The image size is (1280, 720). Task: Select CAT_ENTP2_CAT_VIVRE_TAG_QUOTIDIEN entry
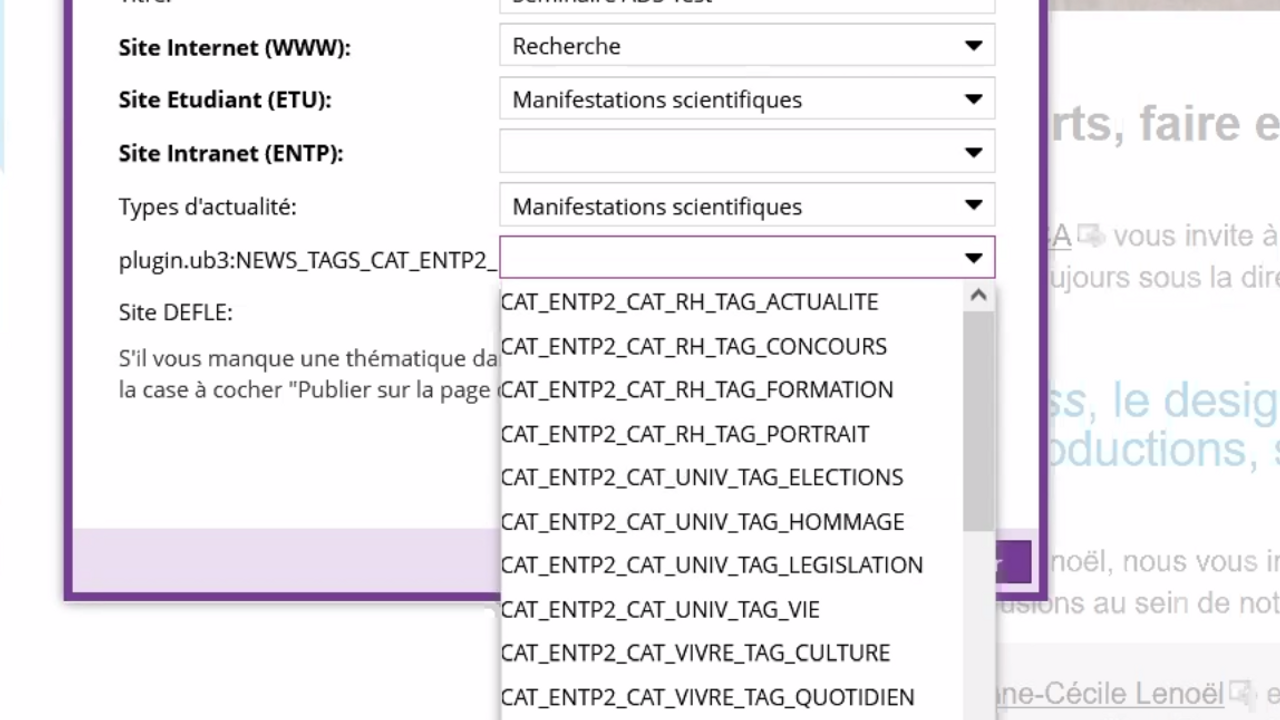point(707,697)
